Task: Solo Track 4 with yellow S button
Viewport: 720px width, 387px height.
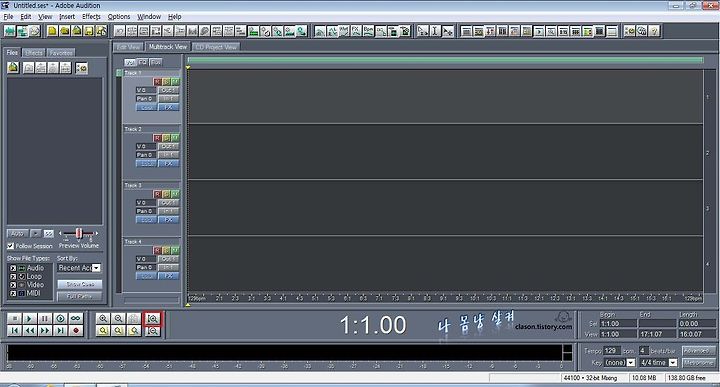Action: pos(166,250)
